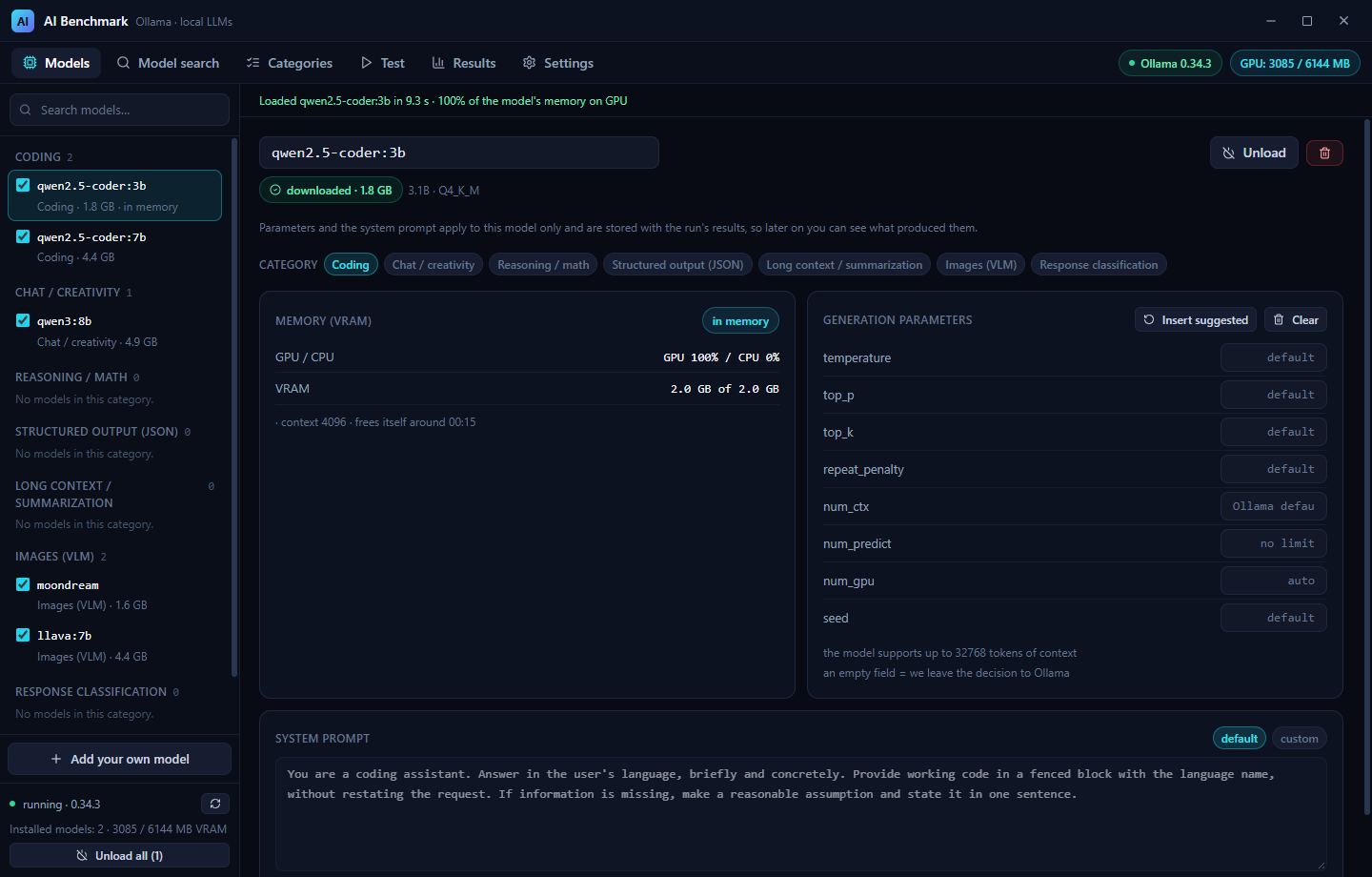Delete the model with the red trash icon
Image resolution: width=1372 pixels, height=877 pixels.
coord(1324,153)
